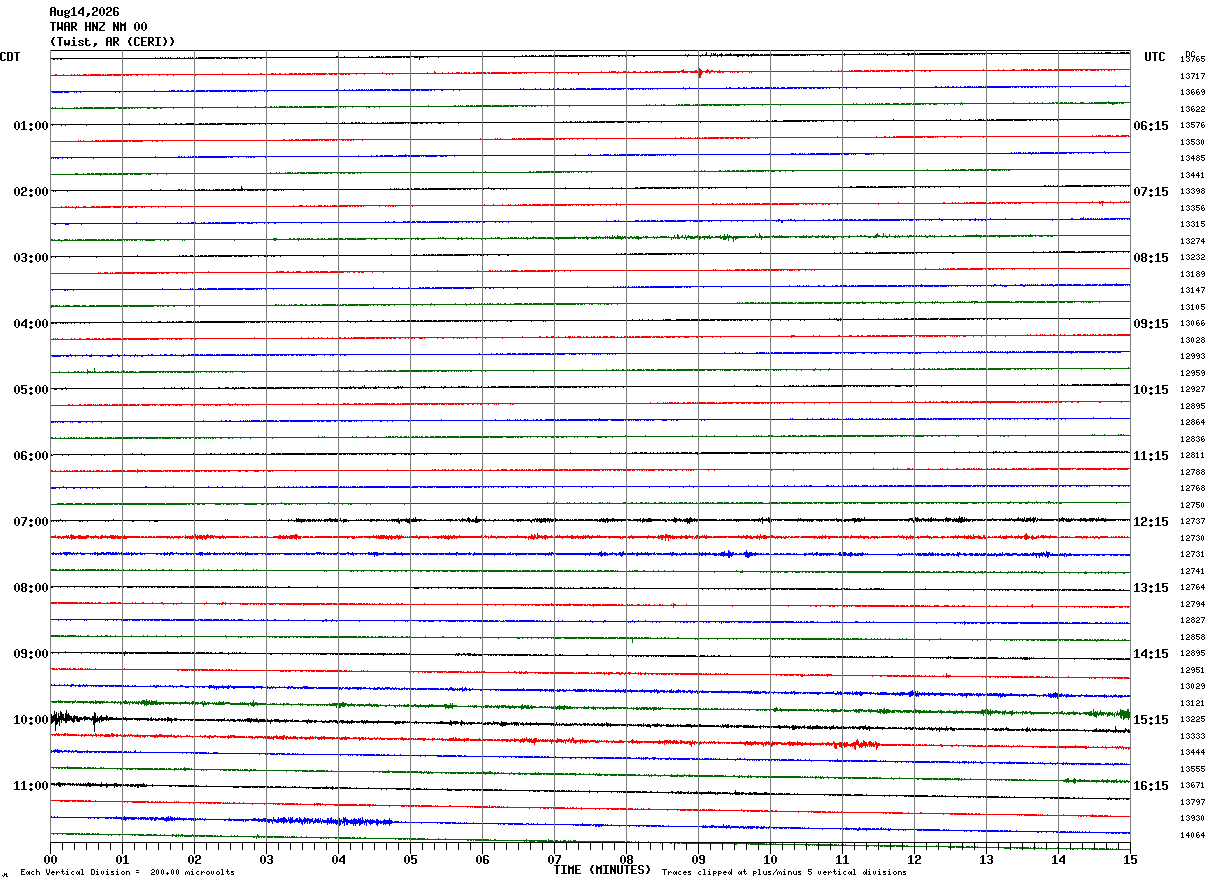Select the 09:00 CDT time label

[31, 654]
